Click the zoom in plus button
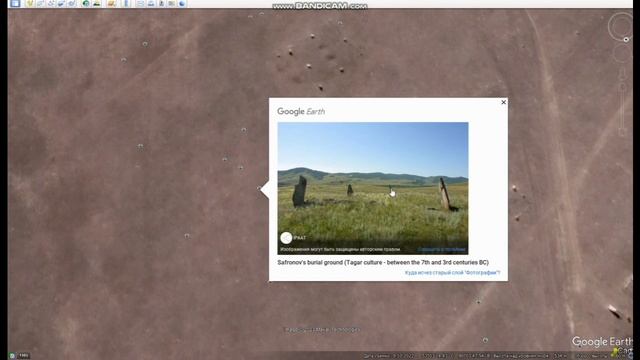The width and height of the screenshot is (640, 360). click(622, 87)
